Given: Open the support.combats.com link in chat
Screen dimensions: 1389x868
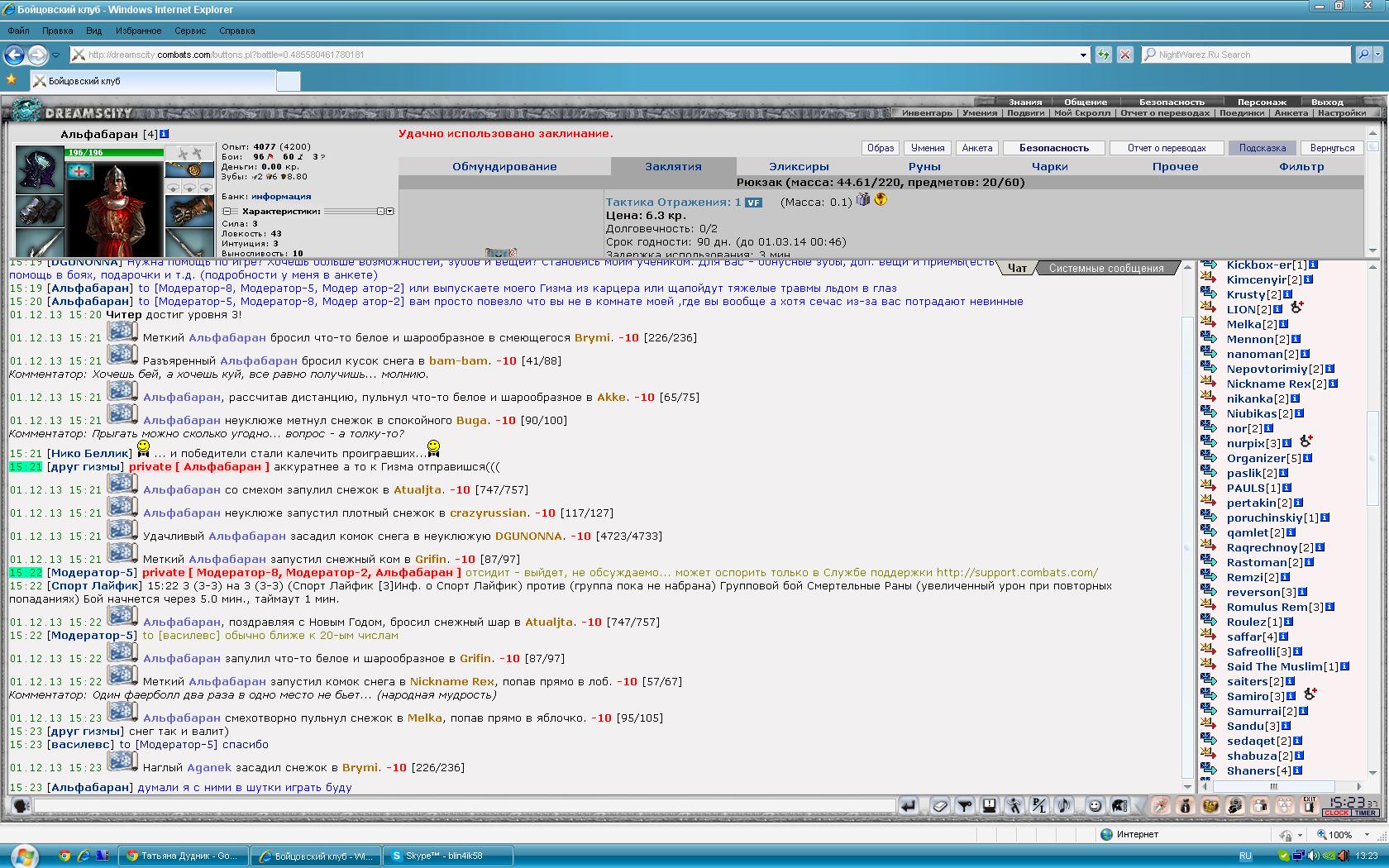Looking at the screenshot, I should click(1017, 572).
